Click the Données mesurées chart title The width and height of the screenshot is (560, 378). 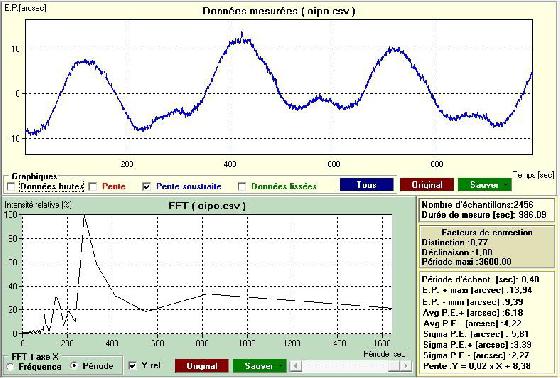(279, 11)
